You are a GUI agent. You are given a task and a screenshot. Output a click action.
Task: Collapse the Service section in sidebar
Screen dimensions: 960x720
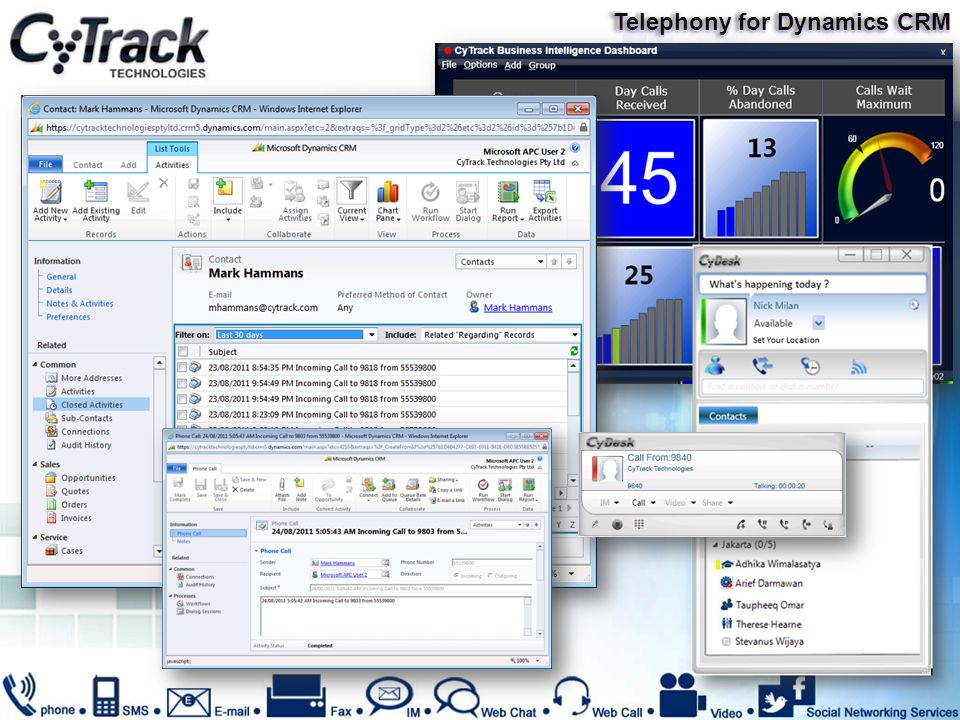coord(35,537)
